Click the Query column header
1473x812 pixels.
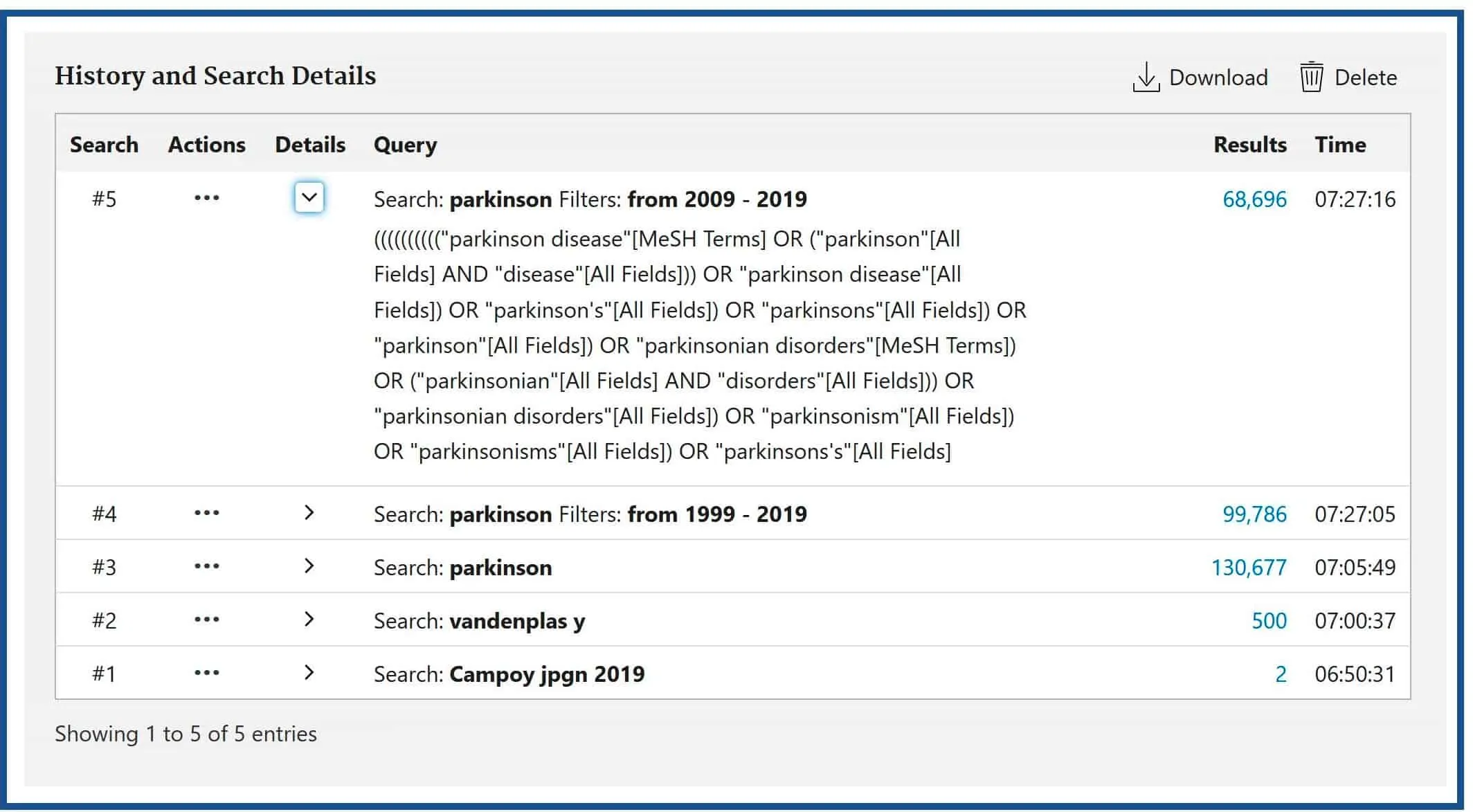click(405, 145)
